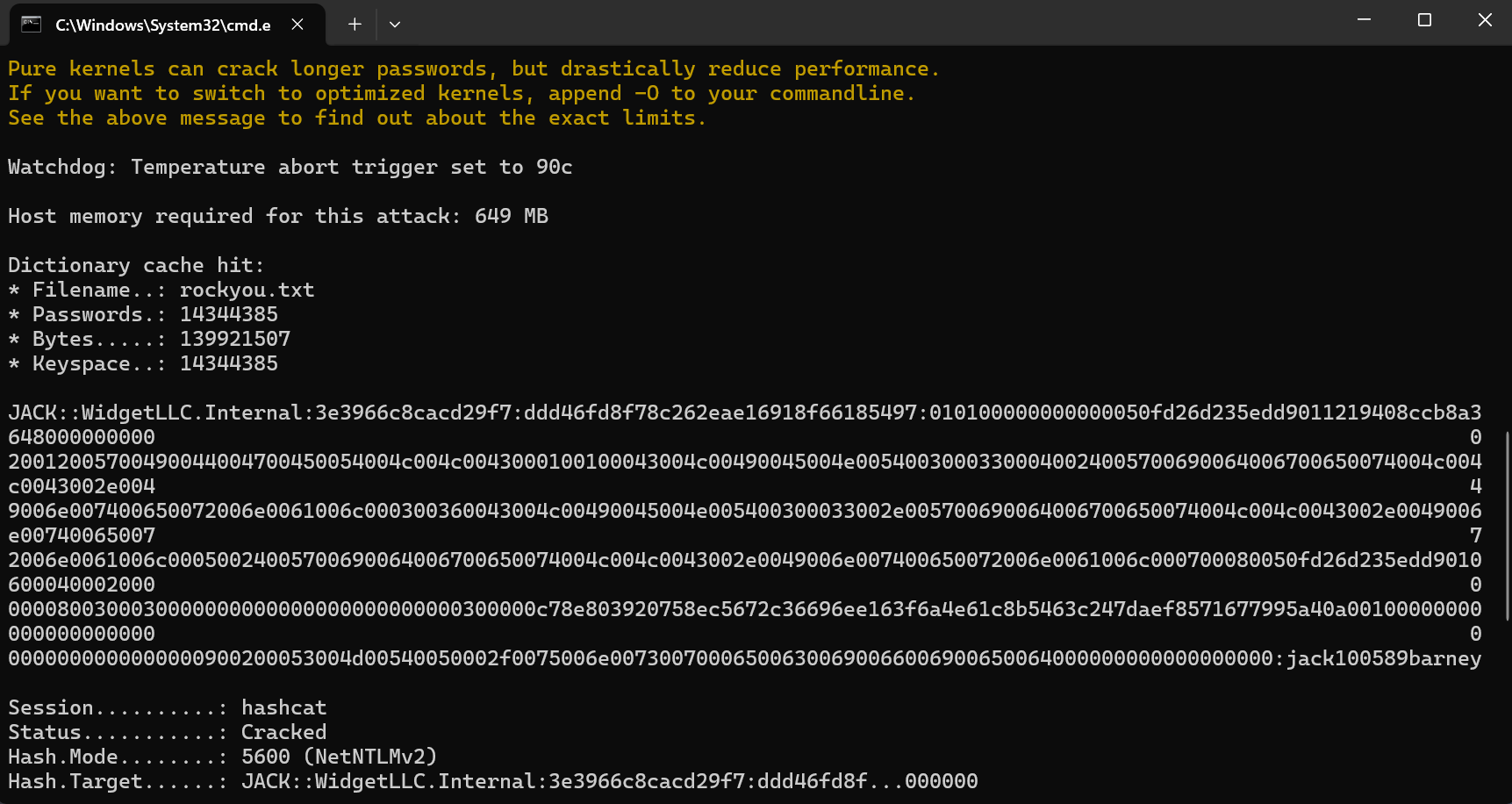
Task: Click the Session hashcat line
Action: point(168,707)
